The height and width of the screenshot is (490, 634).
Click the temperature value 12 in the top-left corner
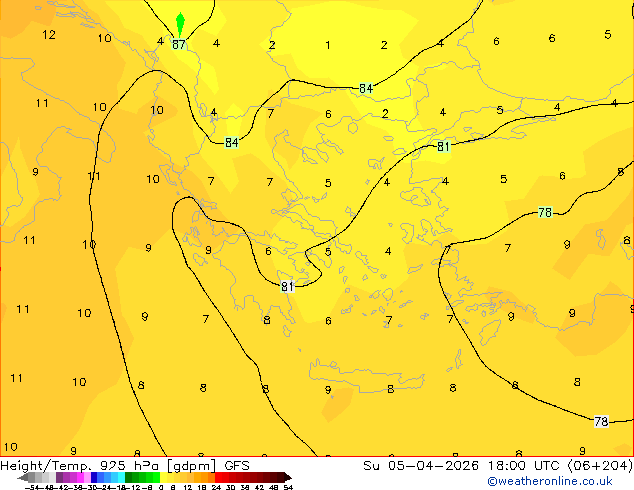(x=49, y=35)
